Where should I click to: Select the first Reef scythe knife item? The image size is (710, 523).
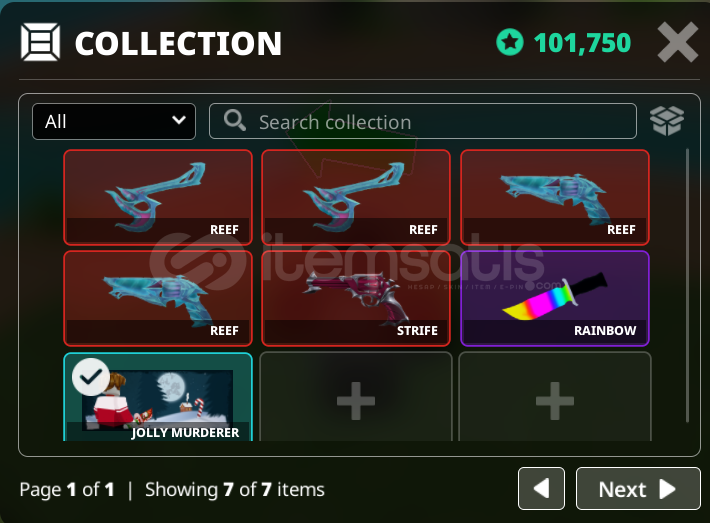click(x=158, y=197)
